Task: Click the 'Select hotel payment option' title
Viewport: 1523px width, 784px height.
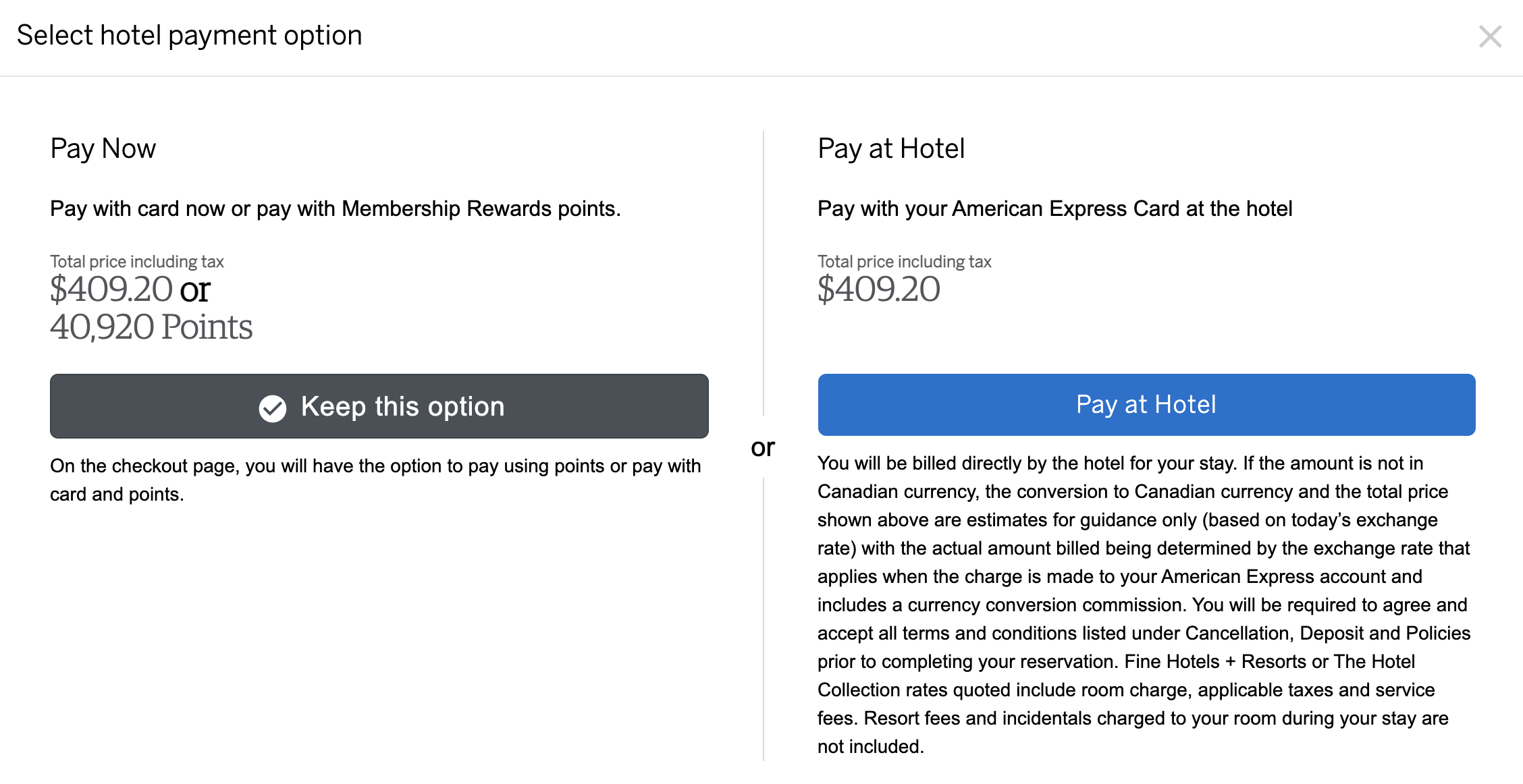Action: pos(190,35)
